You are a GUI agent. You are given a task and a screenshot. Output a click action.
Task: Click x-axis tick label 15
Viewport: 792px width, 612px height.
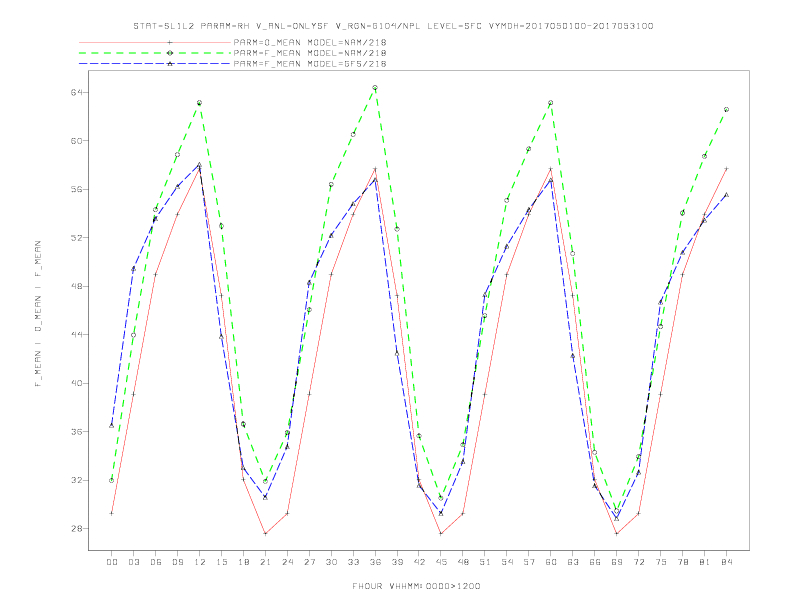[221, 562]
